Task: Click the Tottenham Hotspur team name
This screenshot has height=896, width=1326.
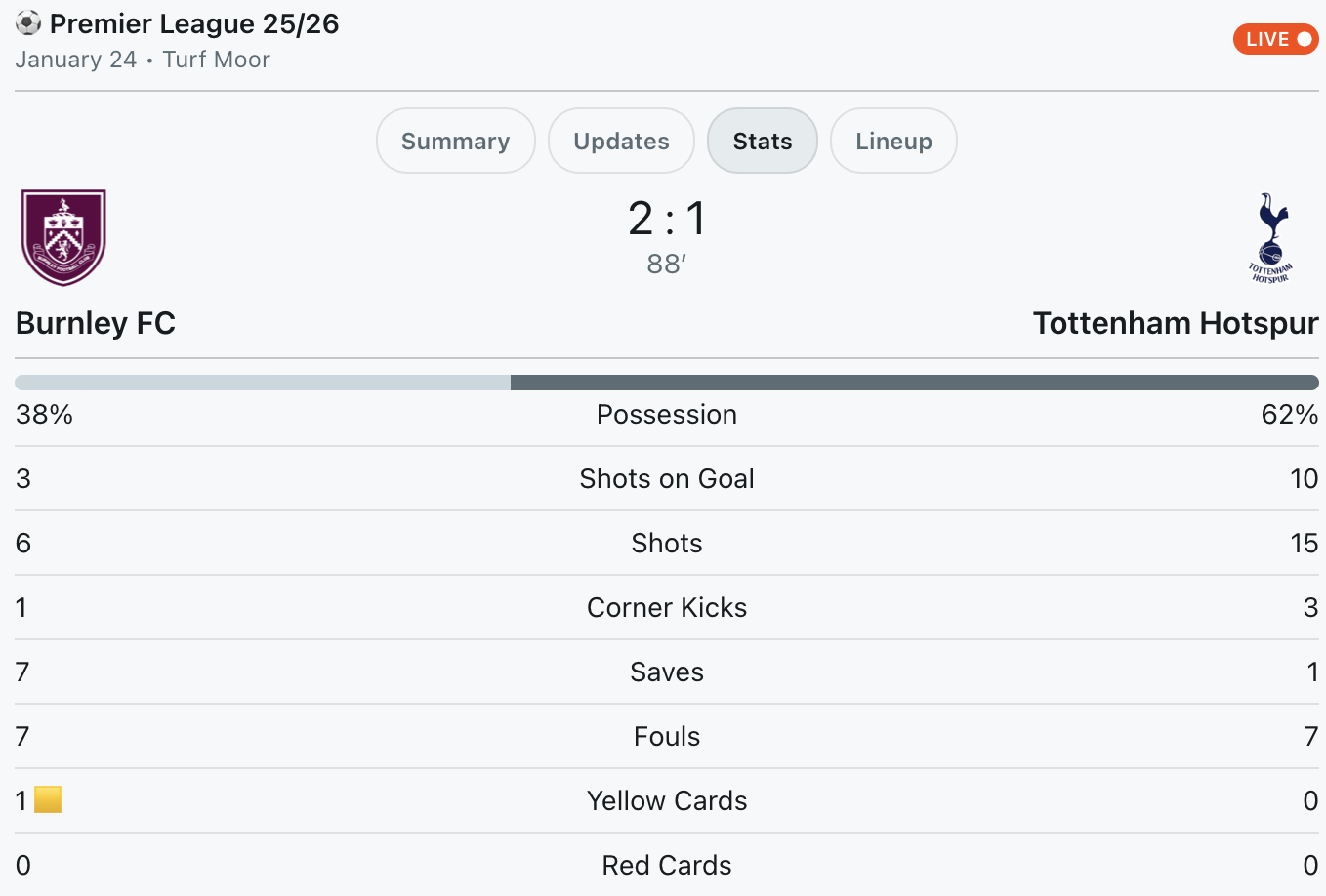Action: pos(1176,323)
